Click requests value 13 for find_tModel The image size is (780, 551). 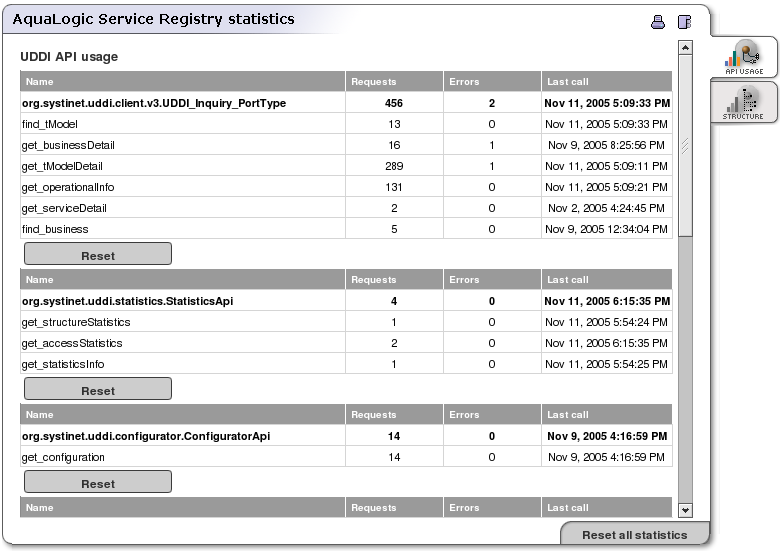click(x=394, y=124)
